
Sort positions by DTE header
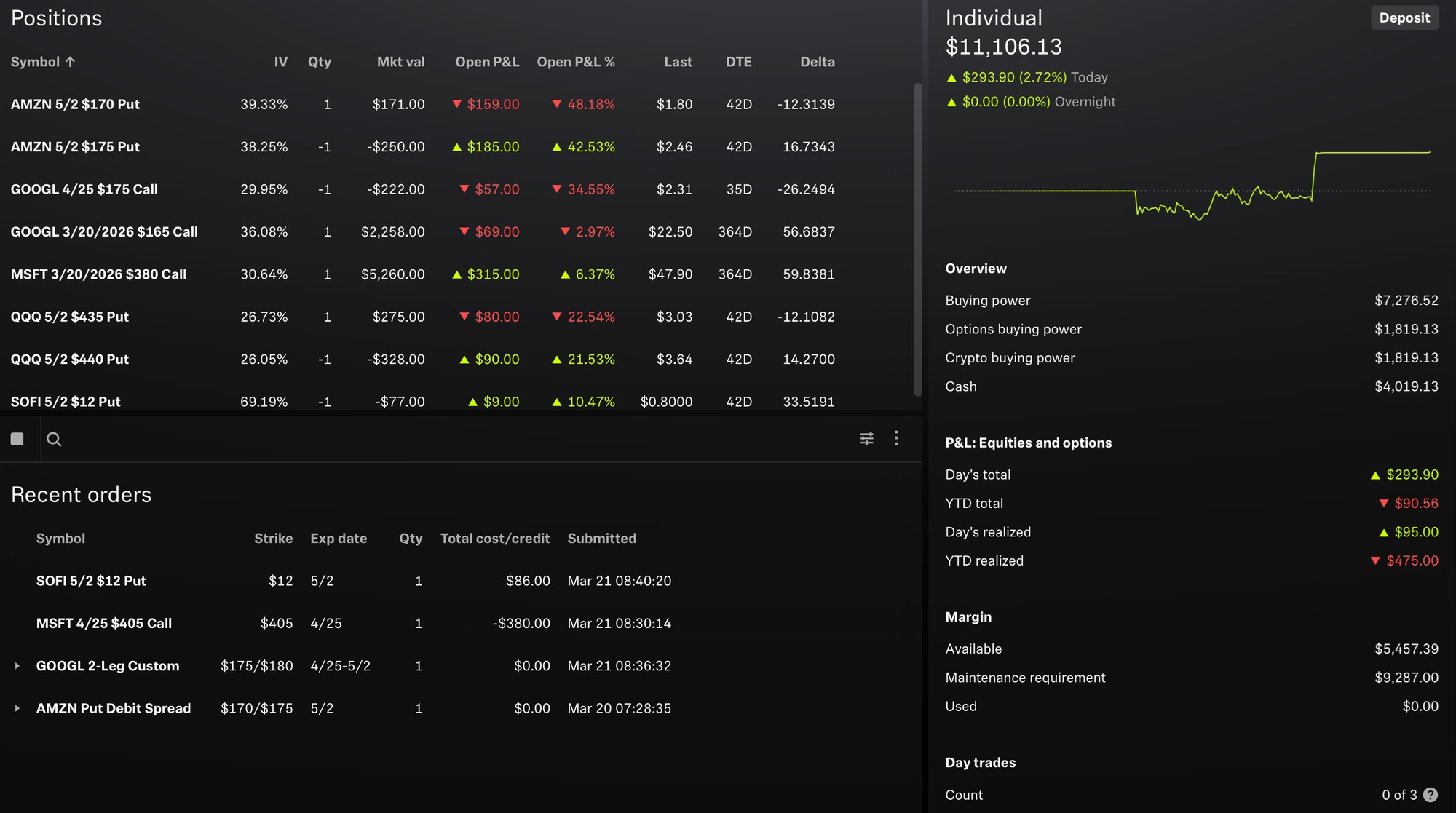(x=738, y=62)
